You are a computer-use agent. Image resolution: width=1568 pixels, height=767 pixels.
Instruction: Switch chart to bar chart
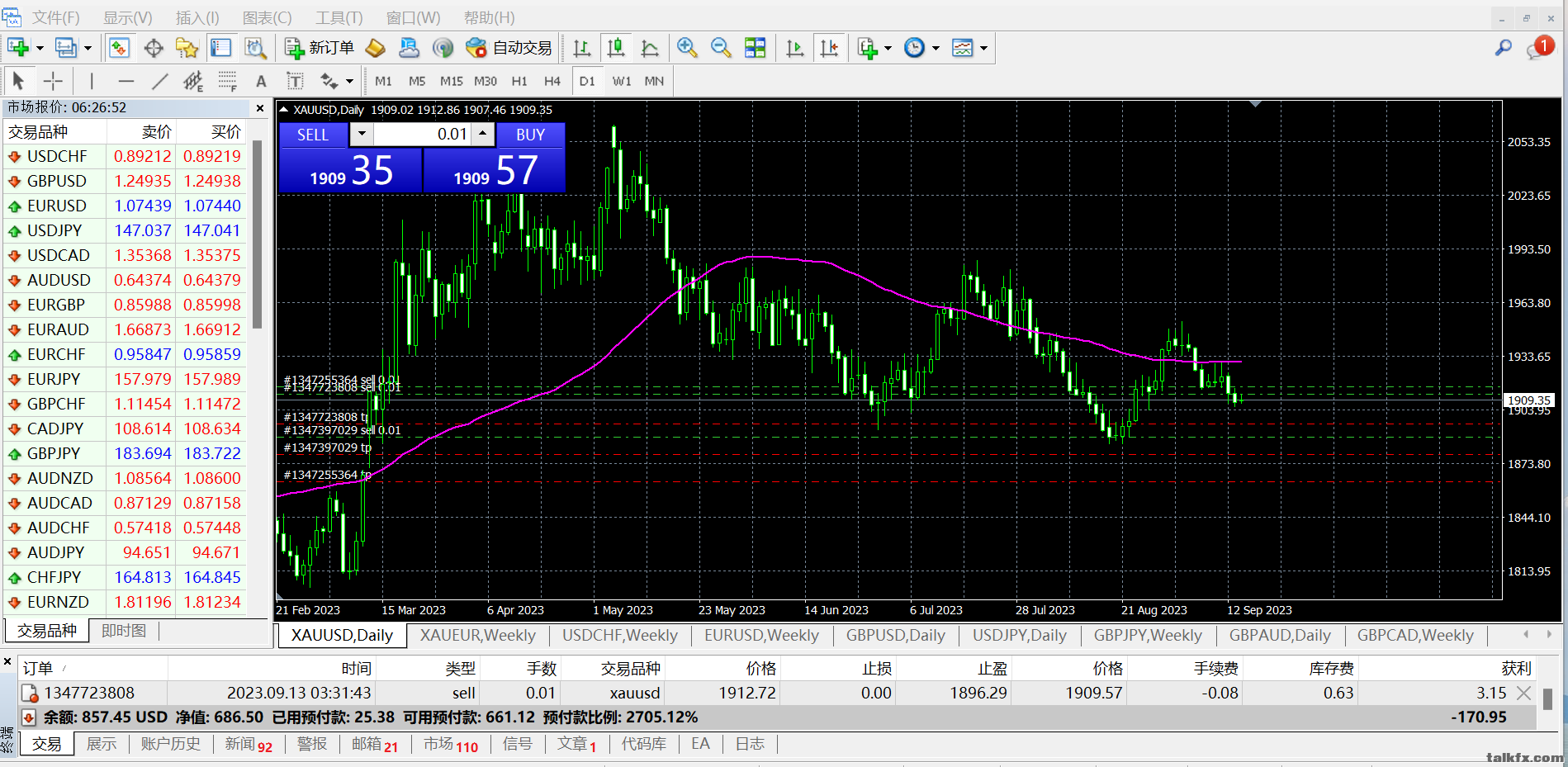582,48
